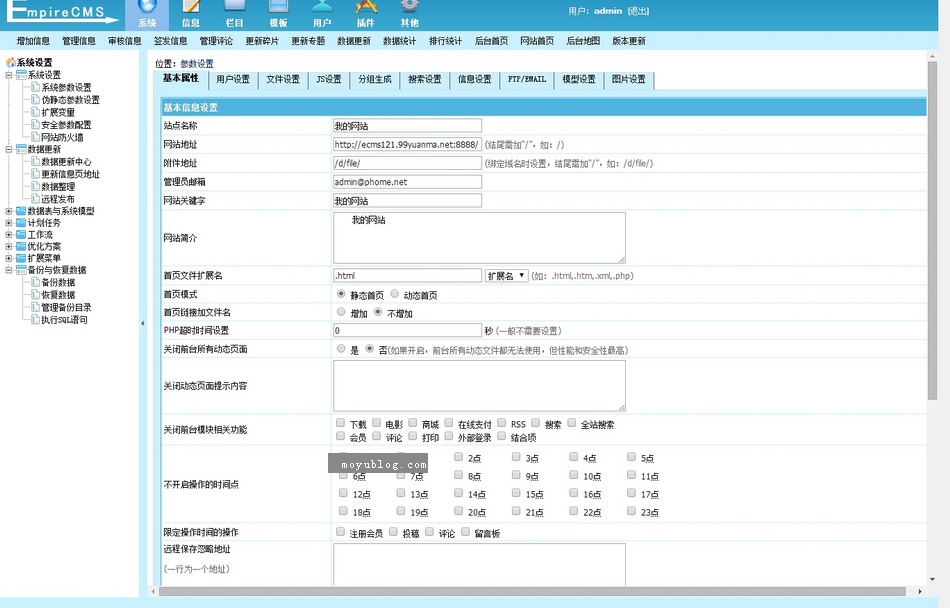Click page icon of 扩展变量
950x608 pixels.
point(35,112)
